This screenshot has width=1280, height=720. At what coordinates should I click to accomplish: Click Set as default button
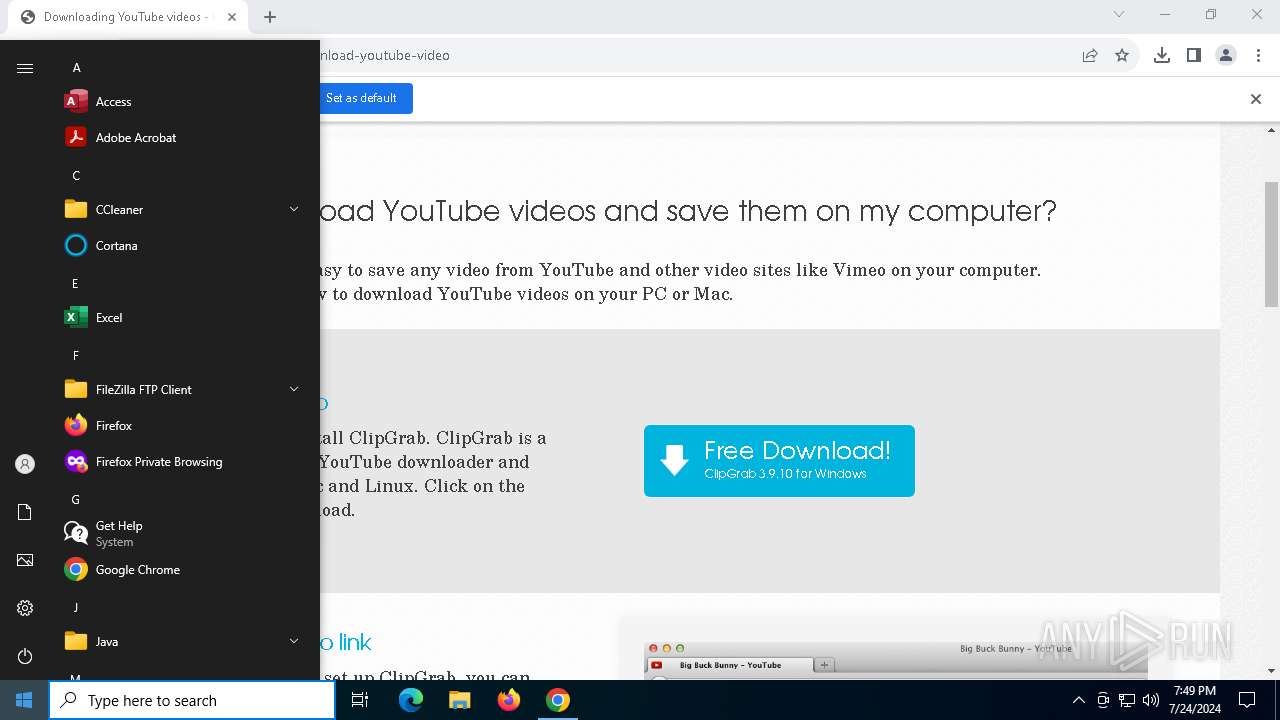click(x=361, y=98)
